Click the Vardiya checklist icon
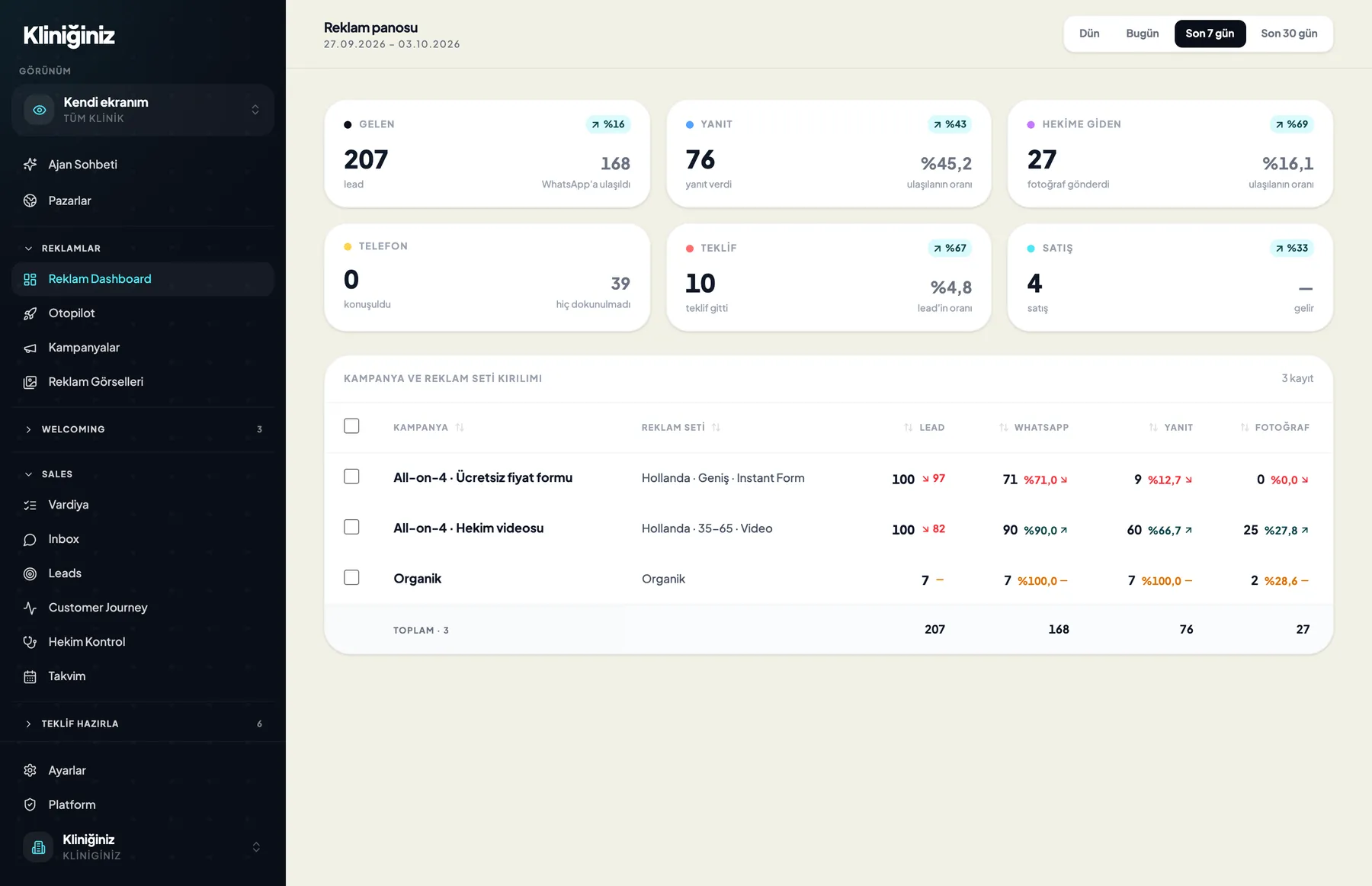This screenshot has width=1372, height=886. click(30, 505)
